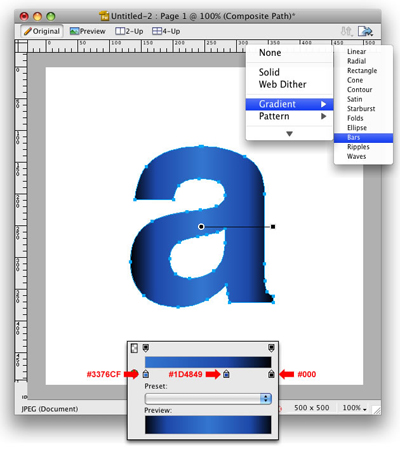The height and width of the screenshot is (454, 400).
Task: Zoom the window with green button
Action: [x=51, y=16]
